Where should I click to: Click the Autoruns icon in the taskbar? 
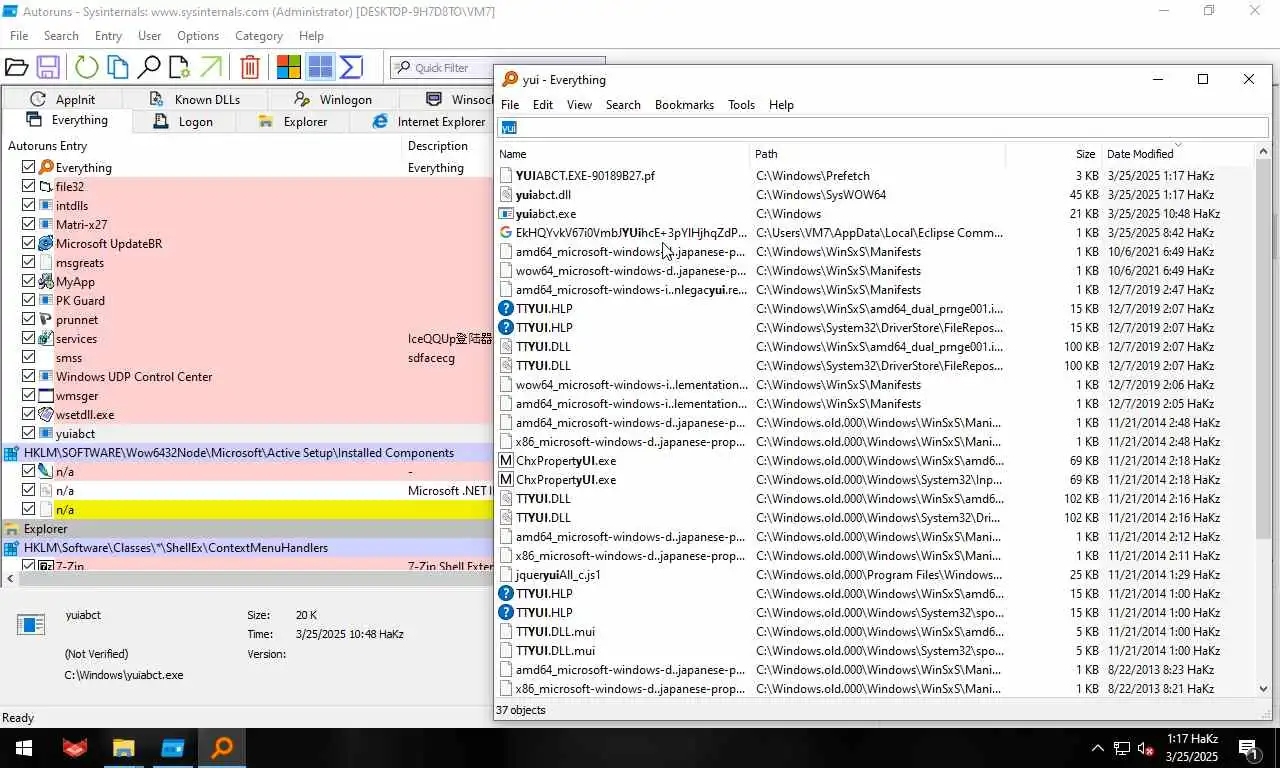click(x=173, y=748)
